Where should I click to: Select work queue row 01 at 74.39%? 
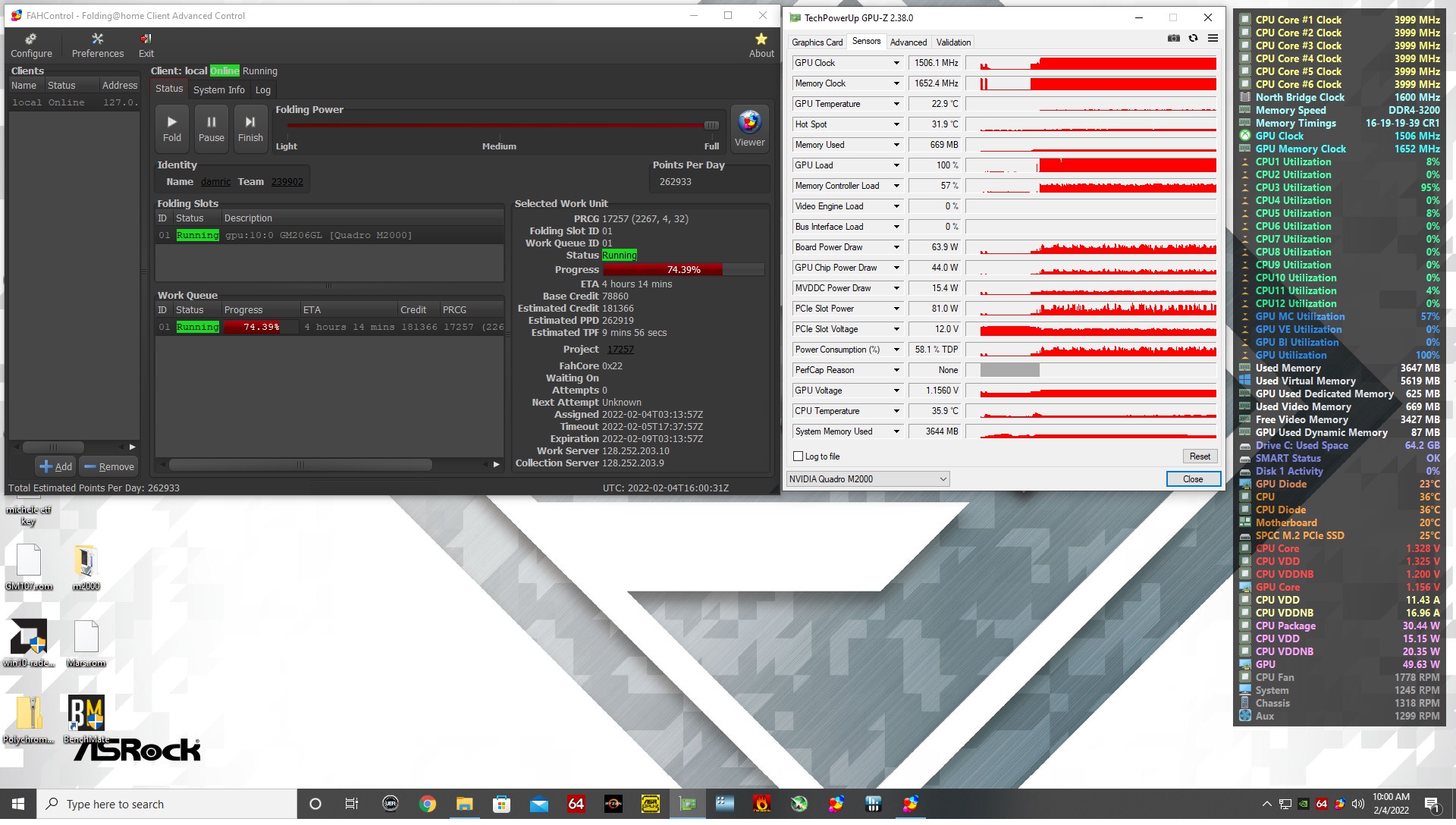click(329, 327)
